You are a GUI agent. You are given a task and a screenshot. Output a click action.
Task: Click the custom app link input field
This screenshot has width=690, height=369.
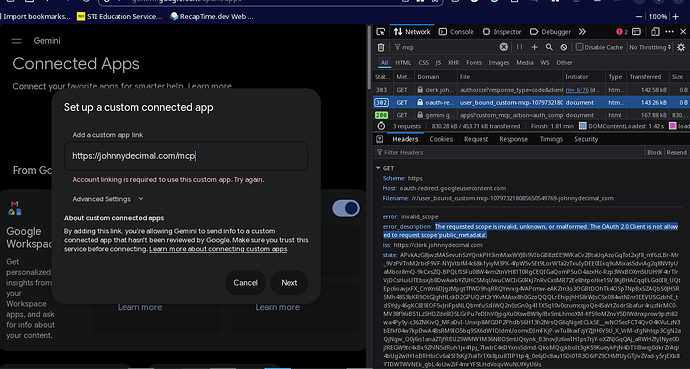(186, 156)
